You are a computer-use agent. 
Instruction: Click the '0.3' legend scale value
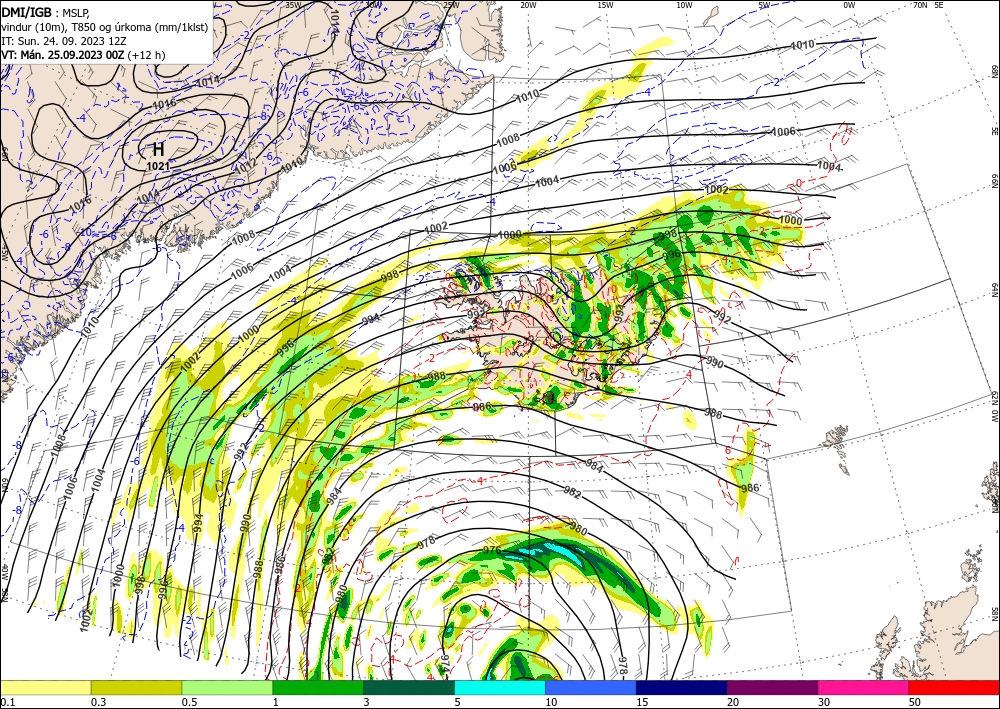point(98,702)
